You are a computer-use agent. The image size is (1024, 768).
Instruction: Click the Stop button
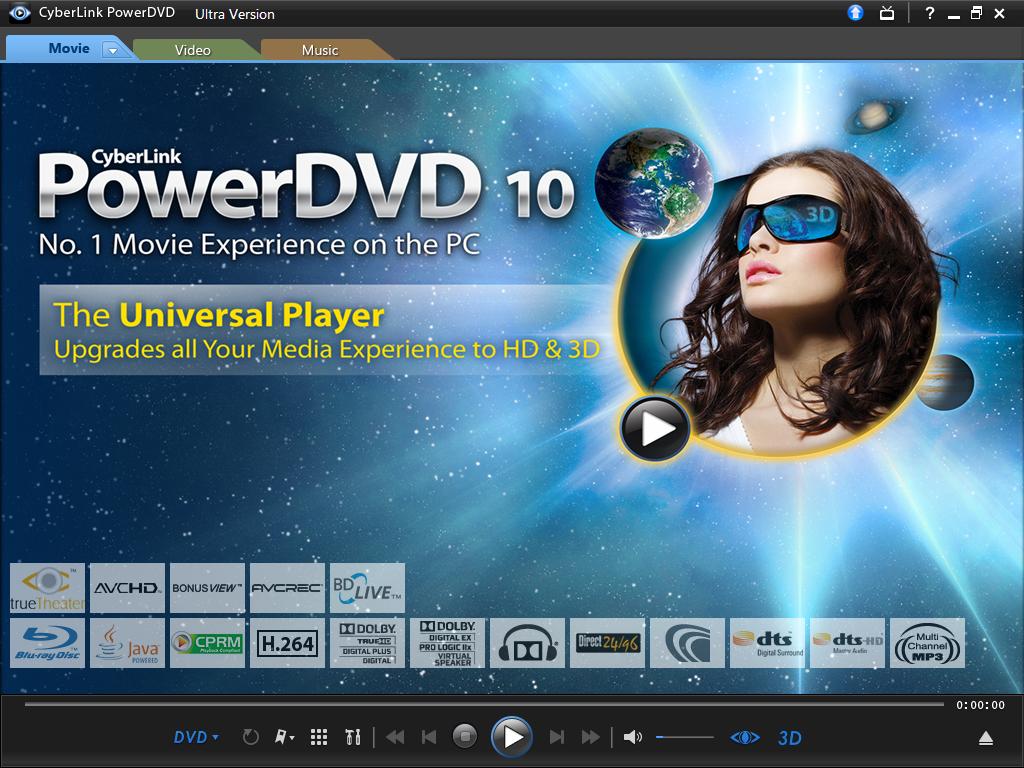click(465, 737)
